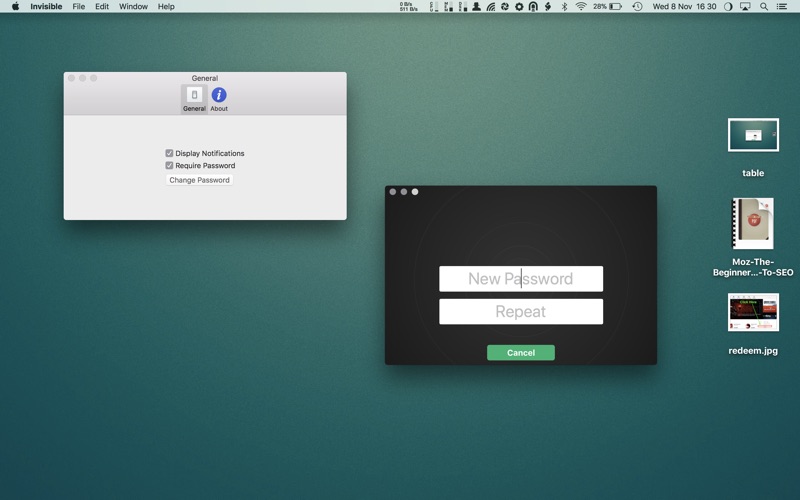Open the Apple logo menu
The image size is (800, 500).
tap(15, 7)
